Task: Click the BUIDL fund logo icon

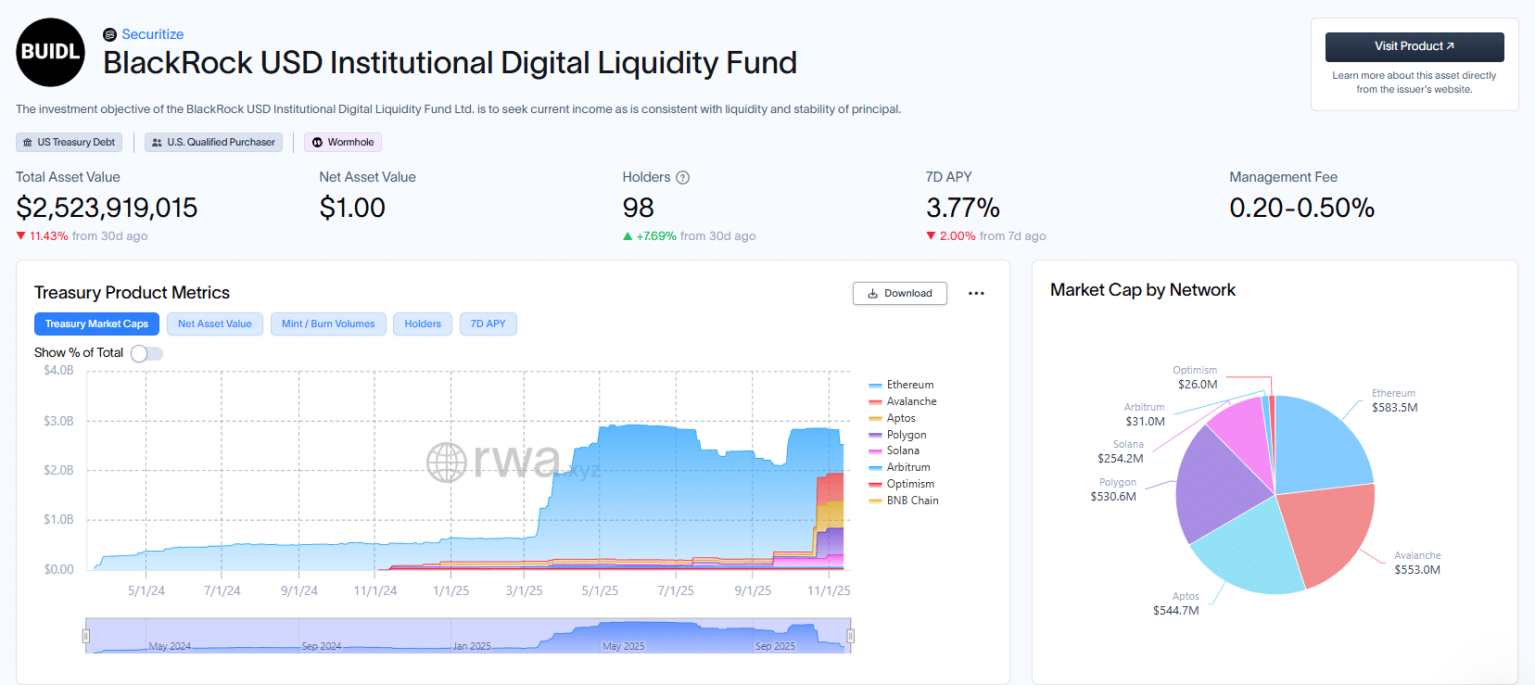Action: coord(51,53)
